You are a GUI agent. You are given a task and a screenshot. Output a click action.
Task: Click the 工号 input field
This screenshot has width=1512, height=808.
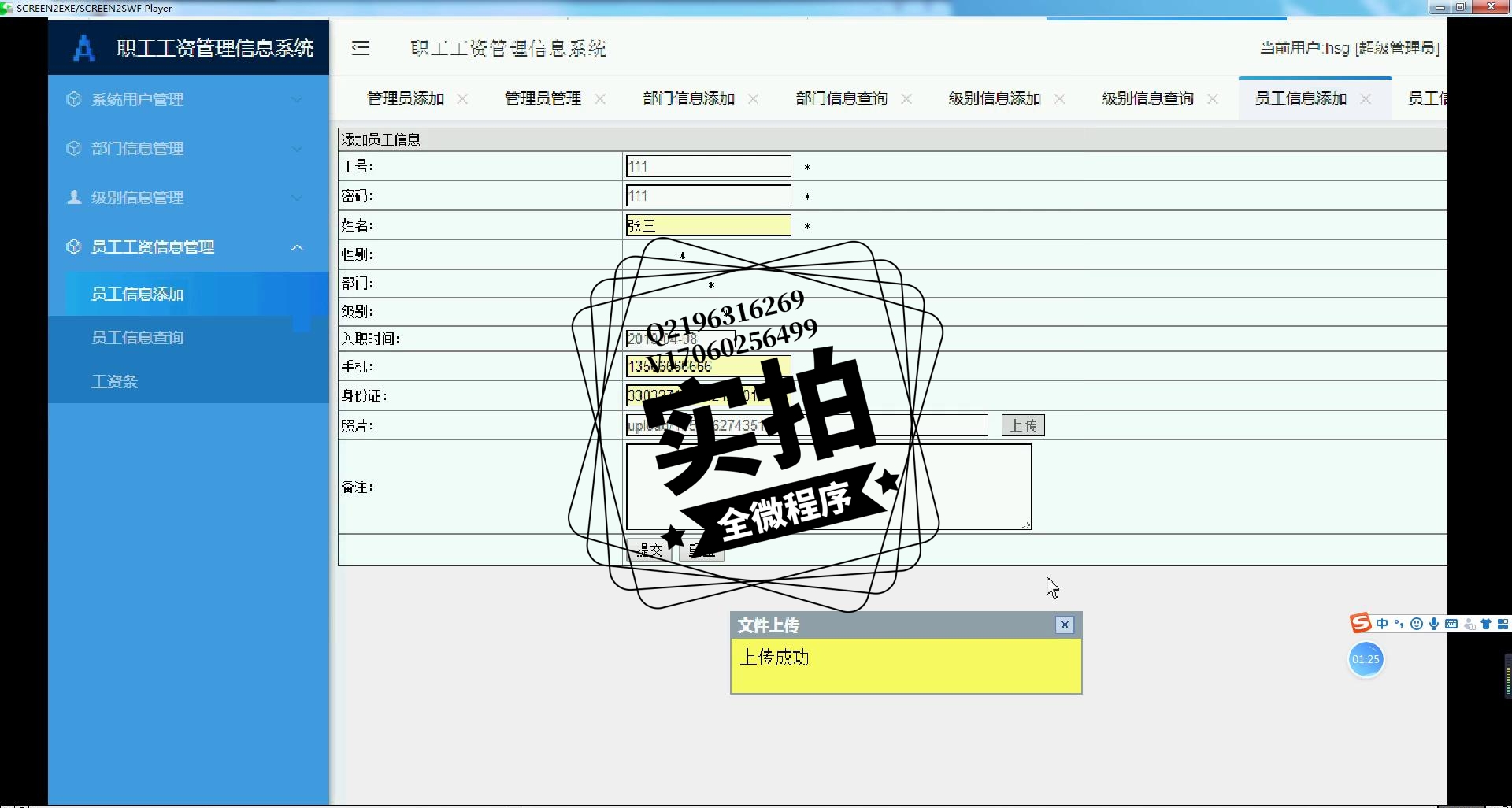[x=708, y=166]
